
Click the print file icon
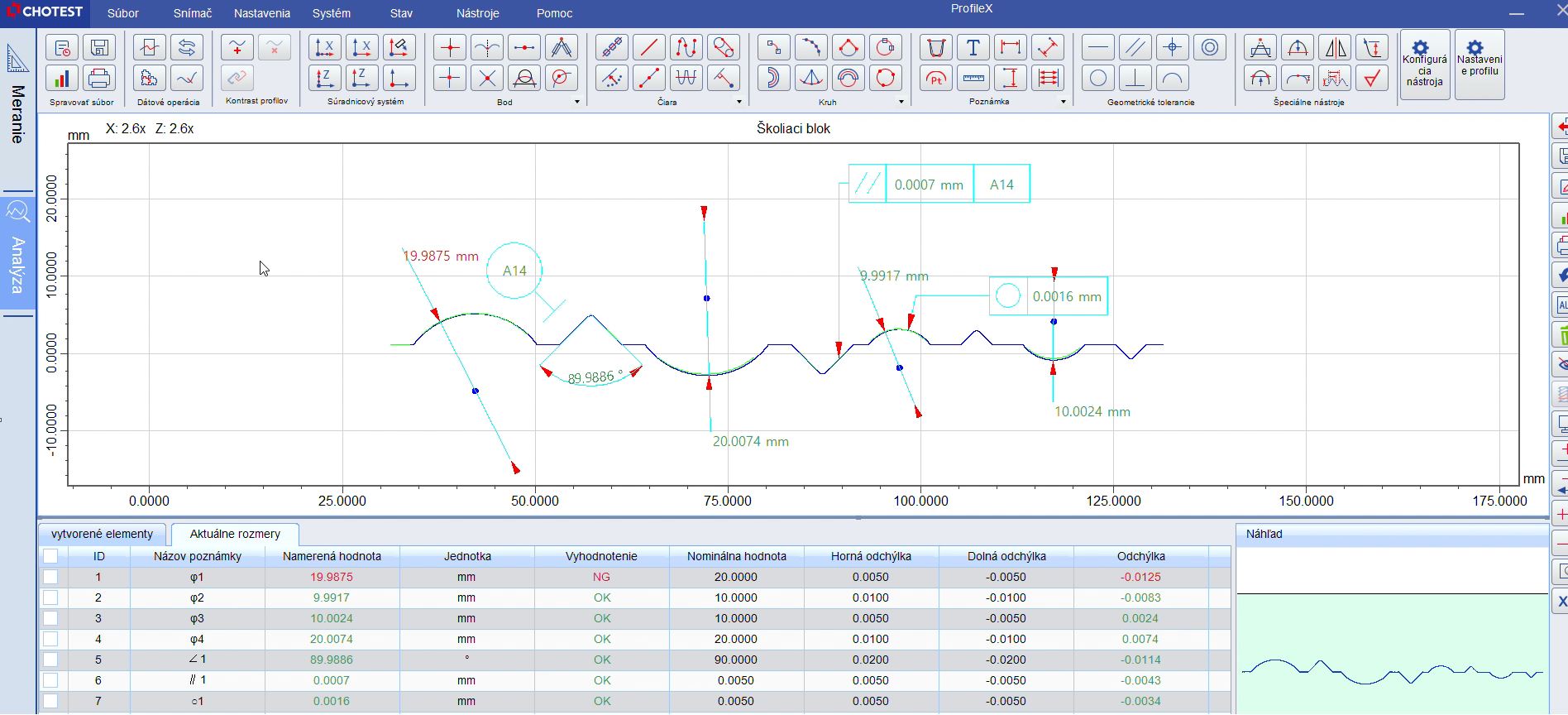tap(99, 79)
